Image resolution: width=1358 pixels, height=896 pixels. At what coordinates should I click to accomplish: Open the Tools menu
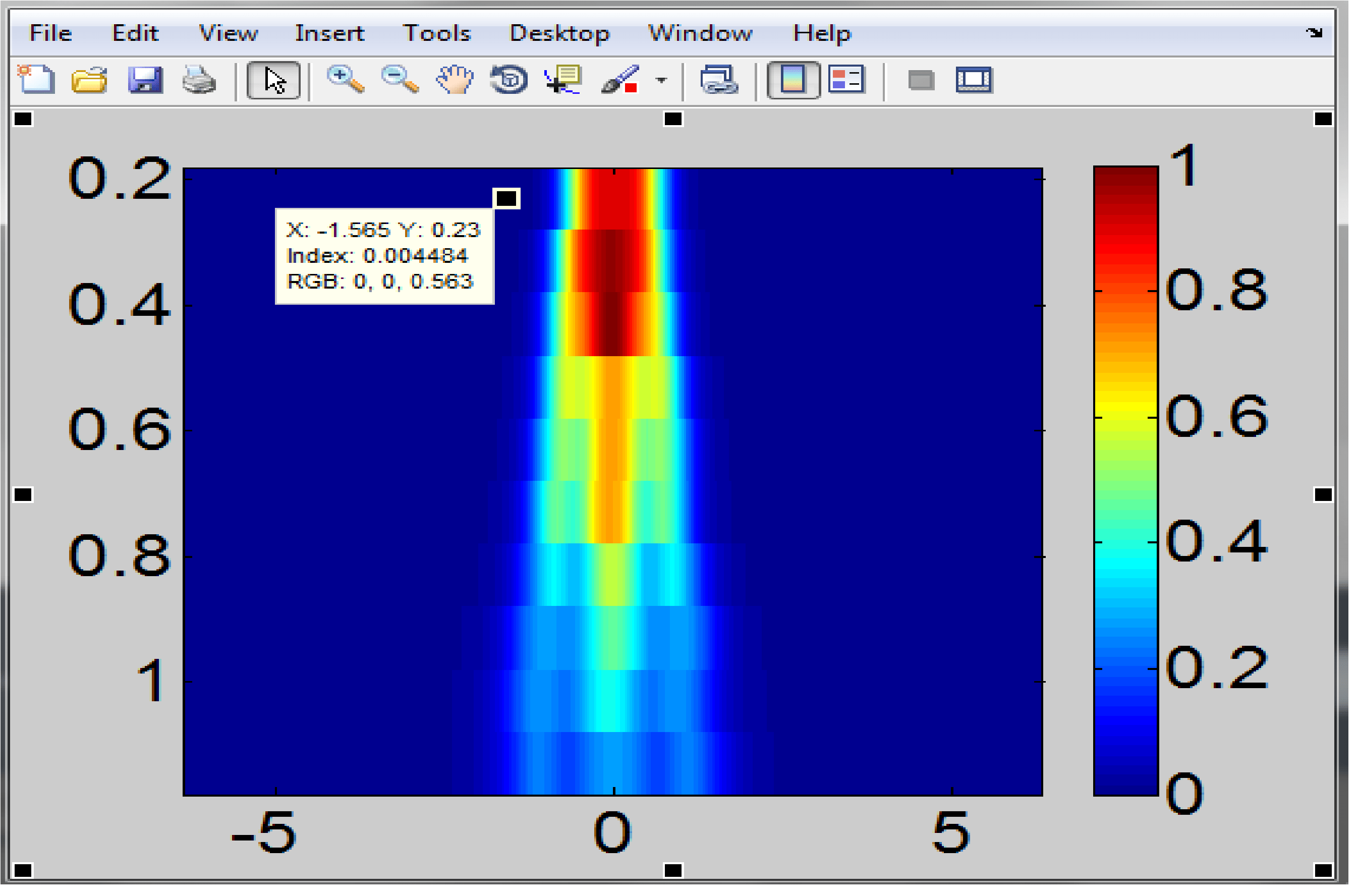point(437,33)
